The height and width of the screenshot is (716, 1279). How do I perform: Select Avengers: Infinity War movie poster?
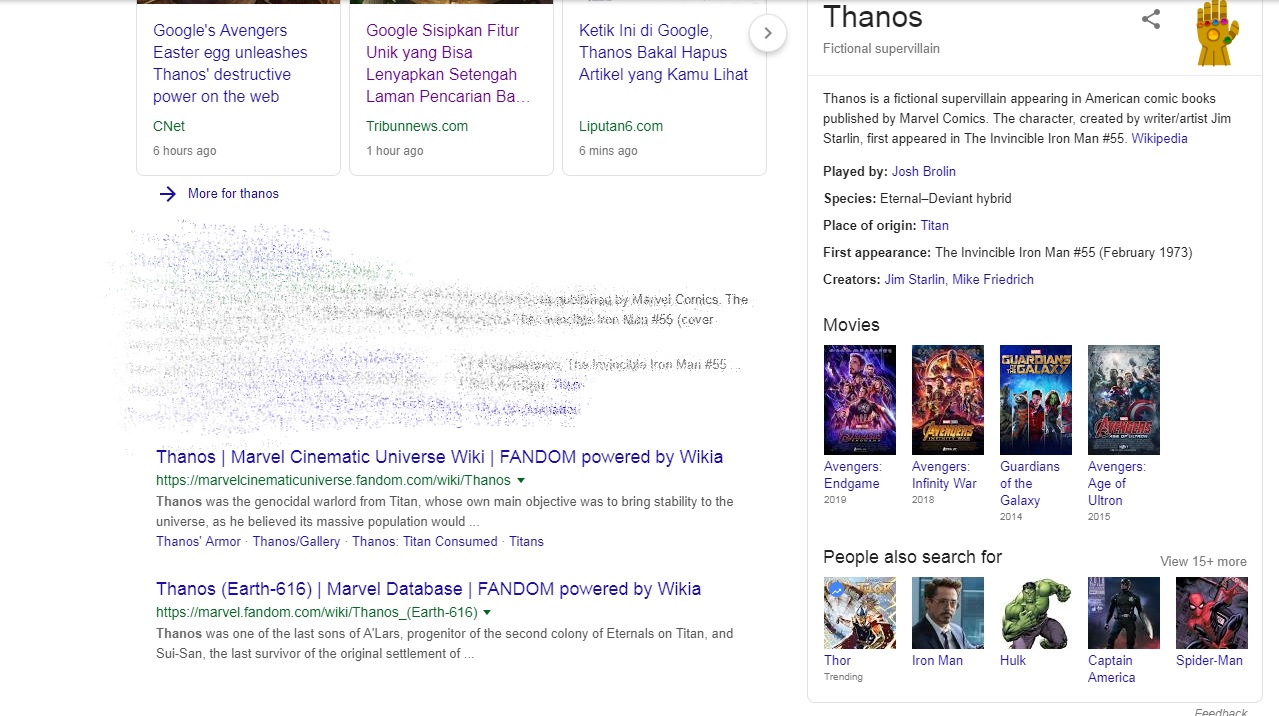tap(948, 400)
